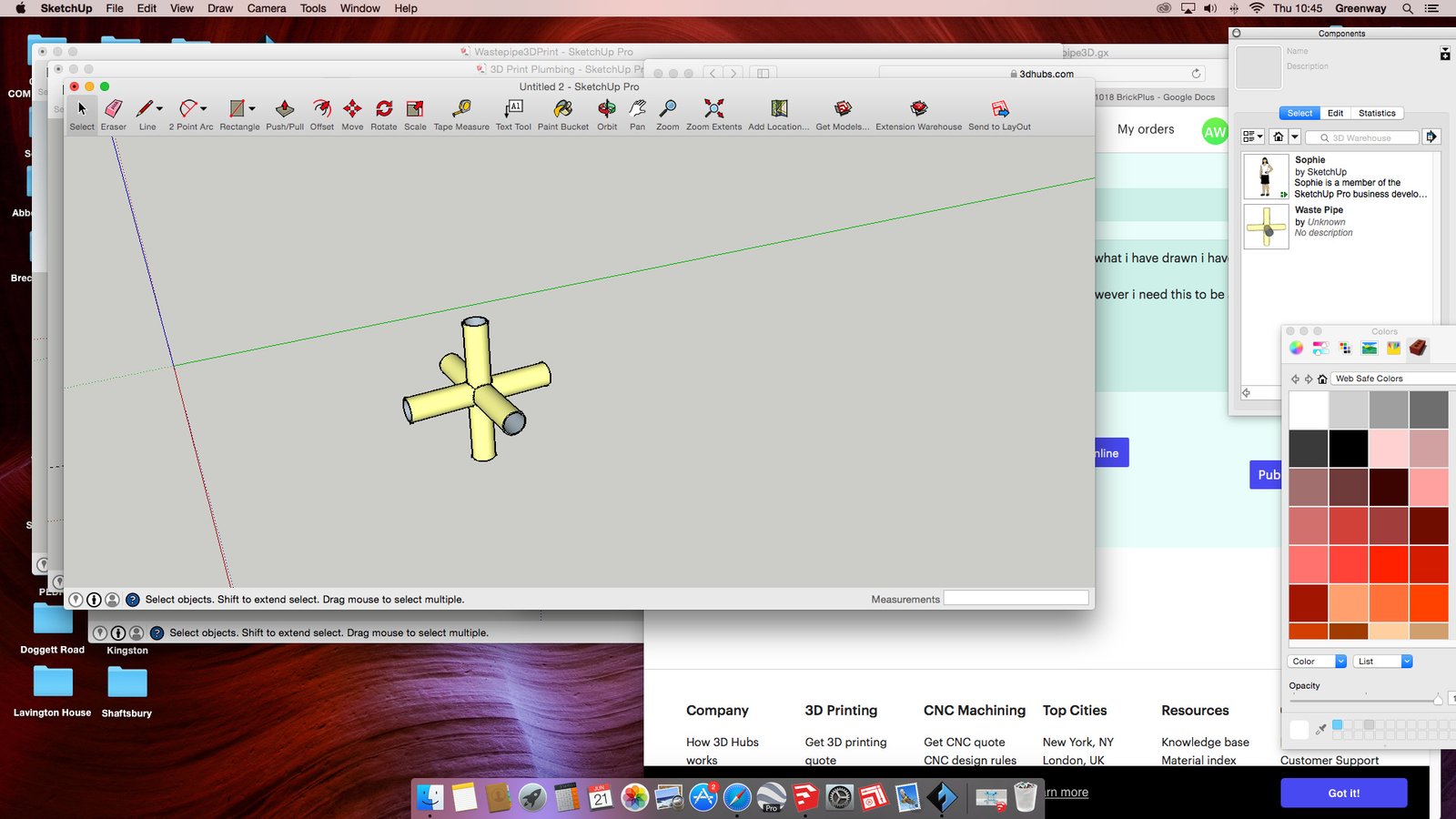
Task: Open the Color dropdown in Colors panel
Action: click(x=1317, y=662)
